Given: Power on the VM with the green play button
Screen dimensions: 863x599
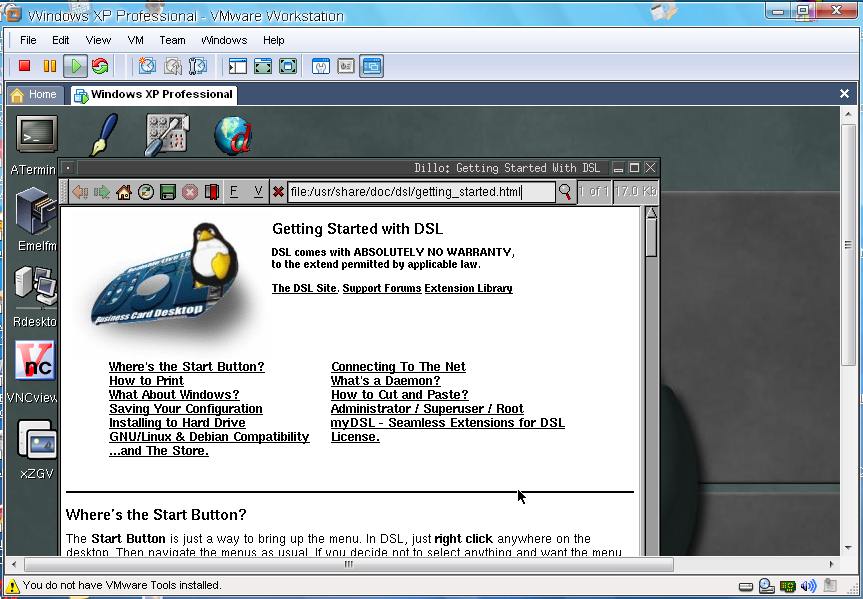Looking at the screenshot, I should point(75,66).
